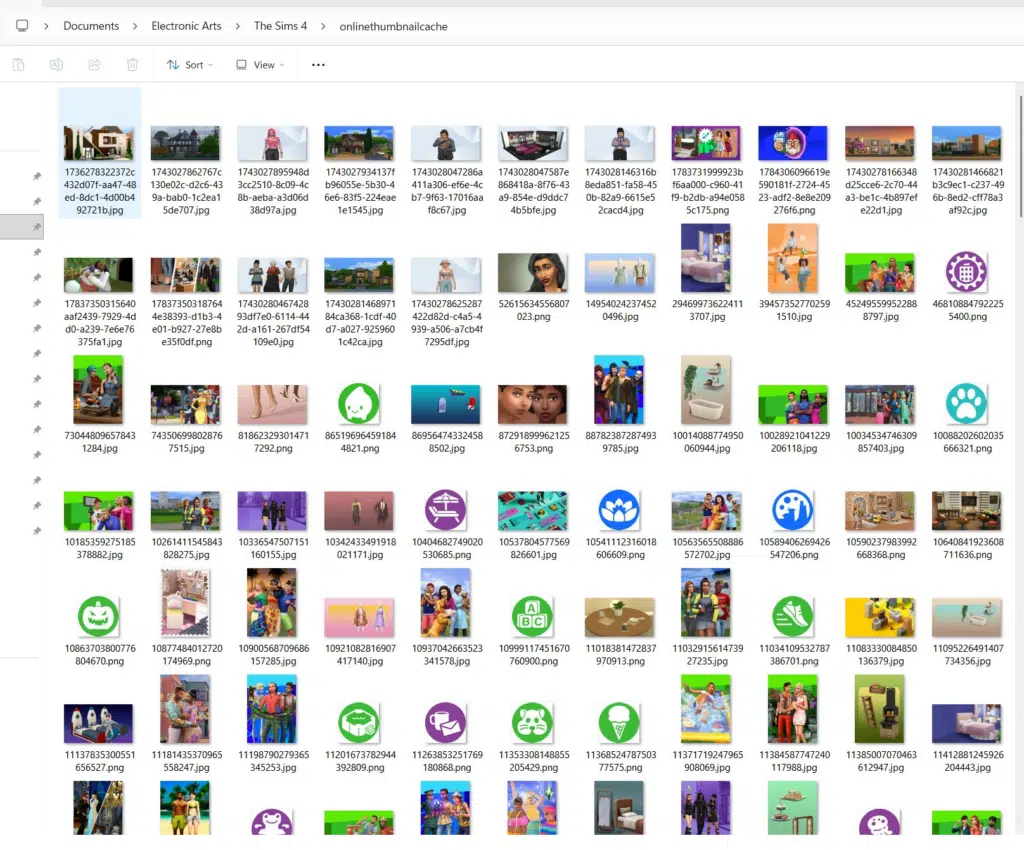Expand chevron after The Sims 4 breadcrumb
This screenshot has height=850, width=1024.
tap(323, 26)
